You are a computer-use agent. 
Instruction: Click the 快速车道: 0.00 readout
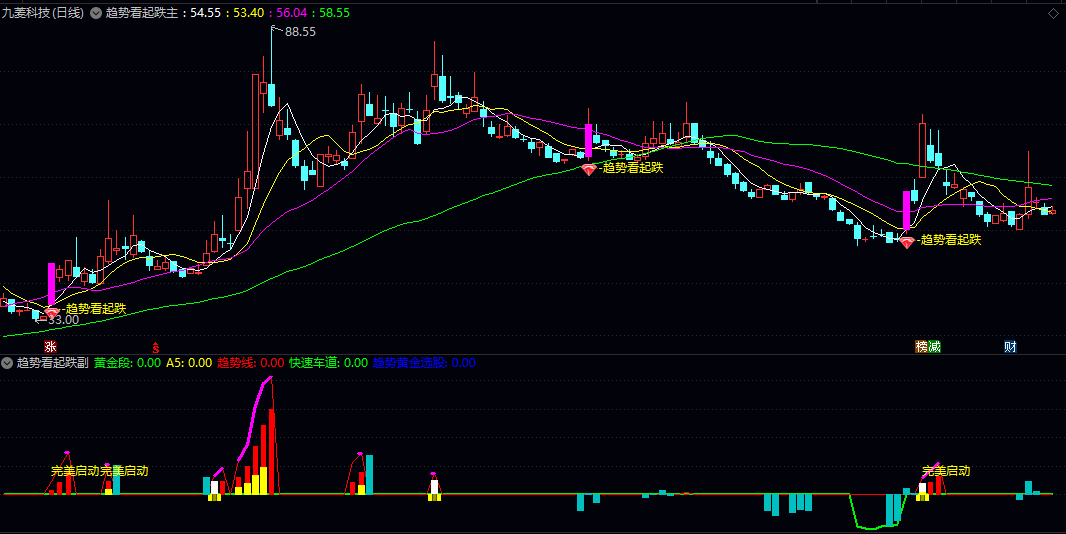[328, 363]
